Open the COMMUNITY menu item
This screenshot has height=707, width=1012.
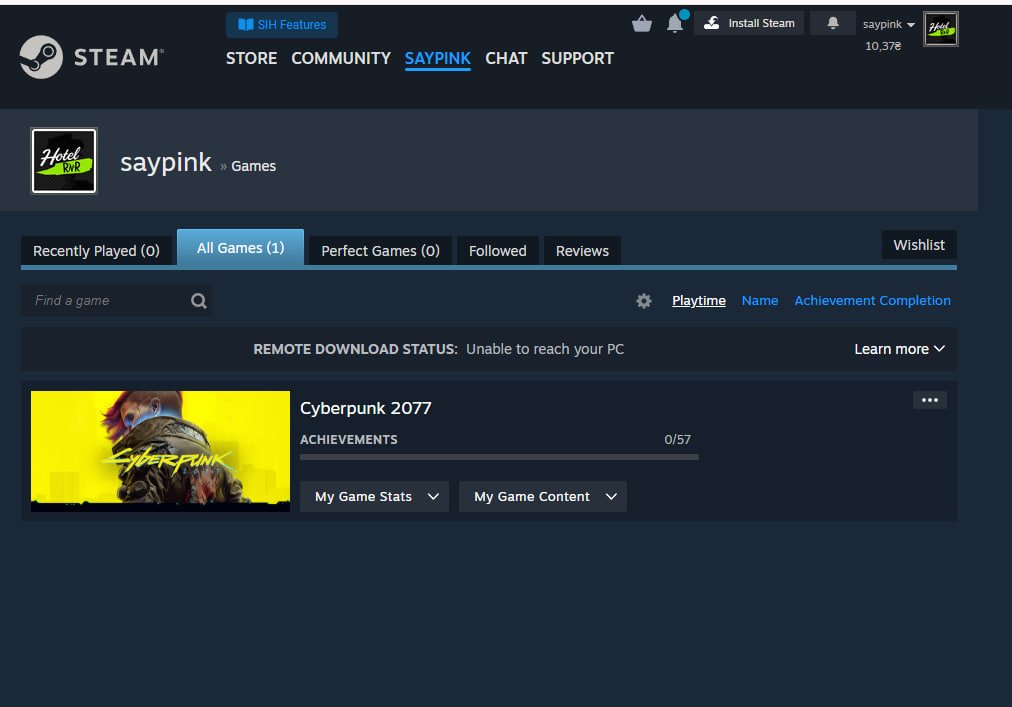tap(340, 58)
